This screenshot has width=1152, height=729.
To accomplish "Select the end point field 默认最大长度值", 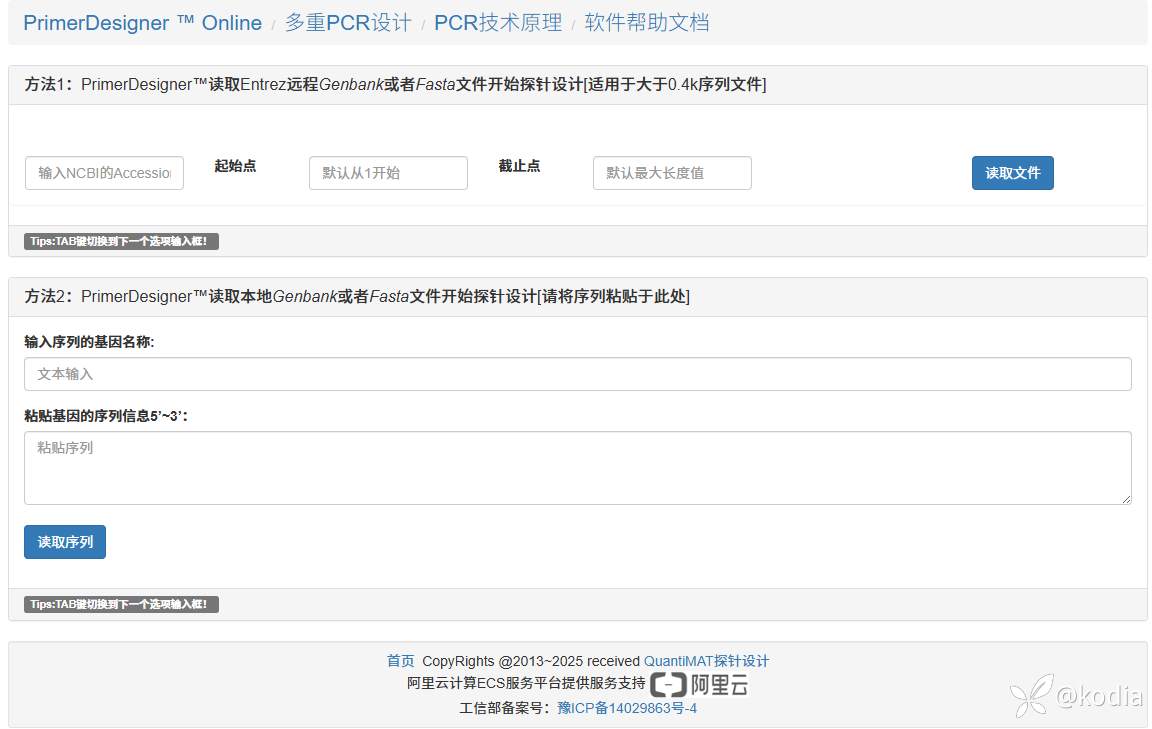I will pyautogui.click(x=672, y=173).
